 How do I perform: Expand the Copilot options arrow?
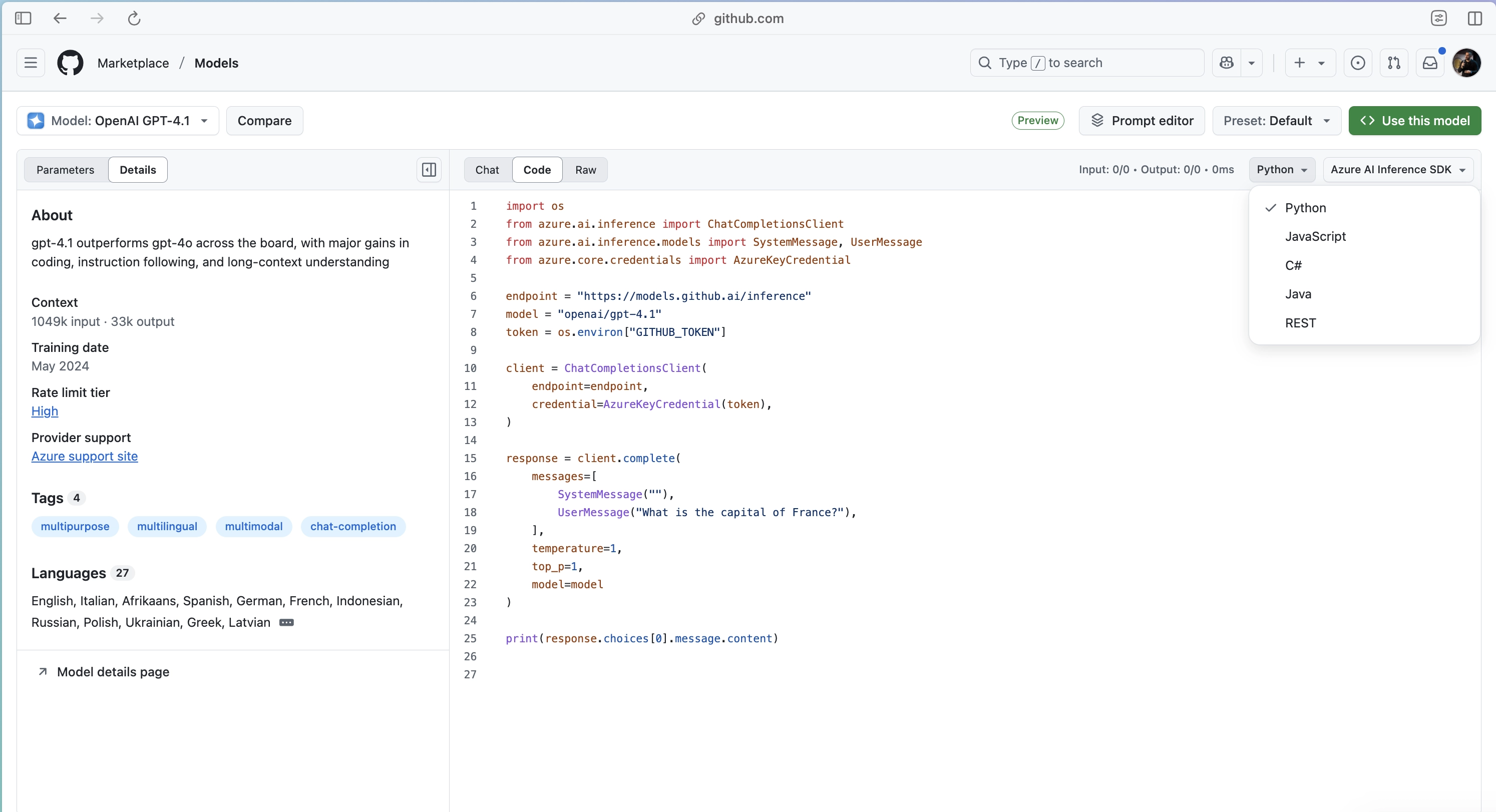click(1252, 63)
